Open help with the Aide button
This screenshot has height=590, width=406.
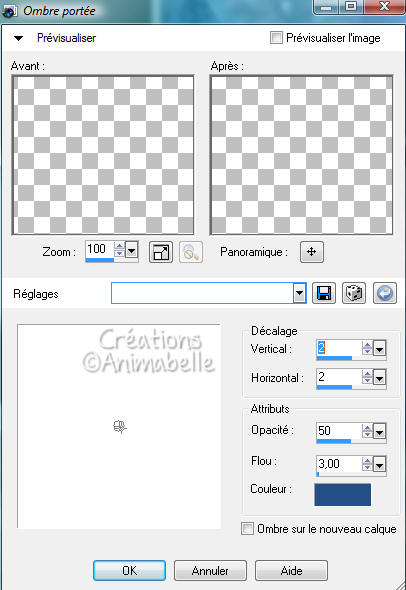pyautogui.click(x=291, y=570)
